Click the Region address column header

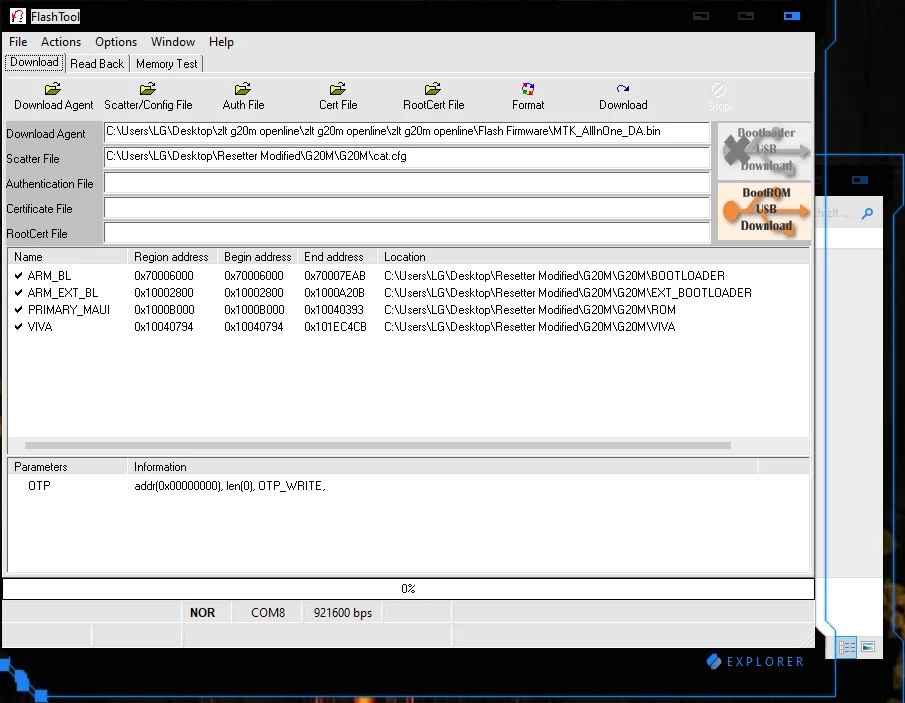point(171,257)
